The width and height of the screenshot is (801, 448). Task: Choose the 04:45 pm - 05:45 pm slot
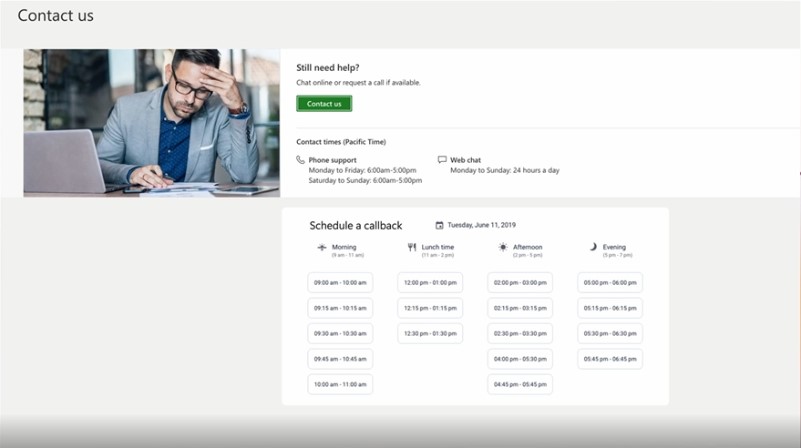520,384
